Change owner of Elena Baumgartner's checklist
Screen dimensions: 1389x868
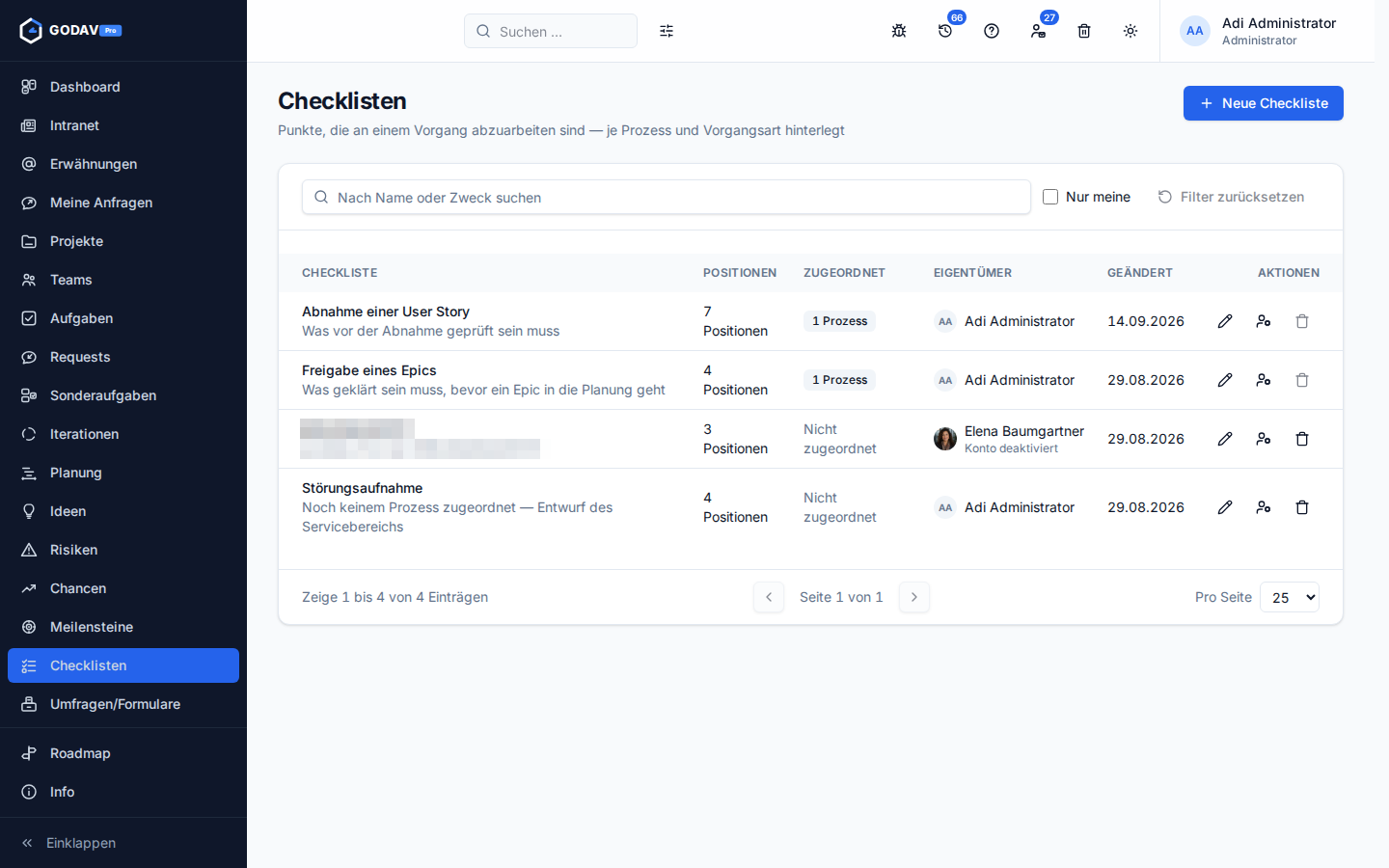point(1264,439)
